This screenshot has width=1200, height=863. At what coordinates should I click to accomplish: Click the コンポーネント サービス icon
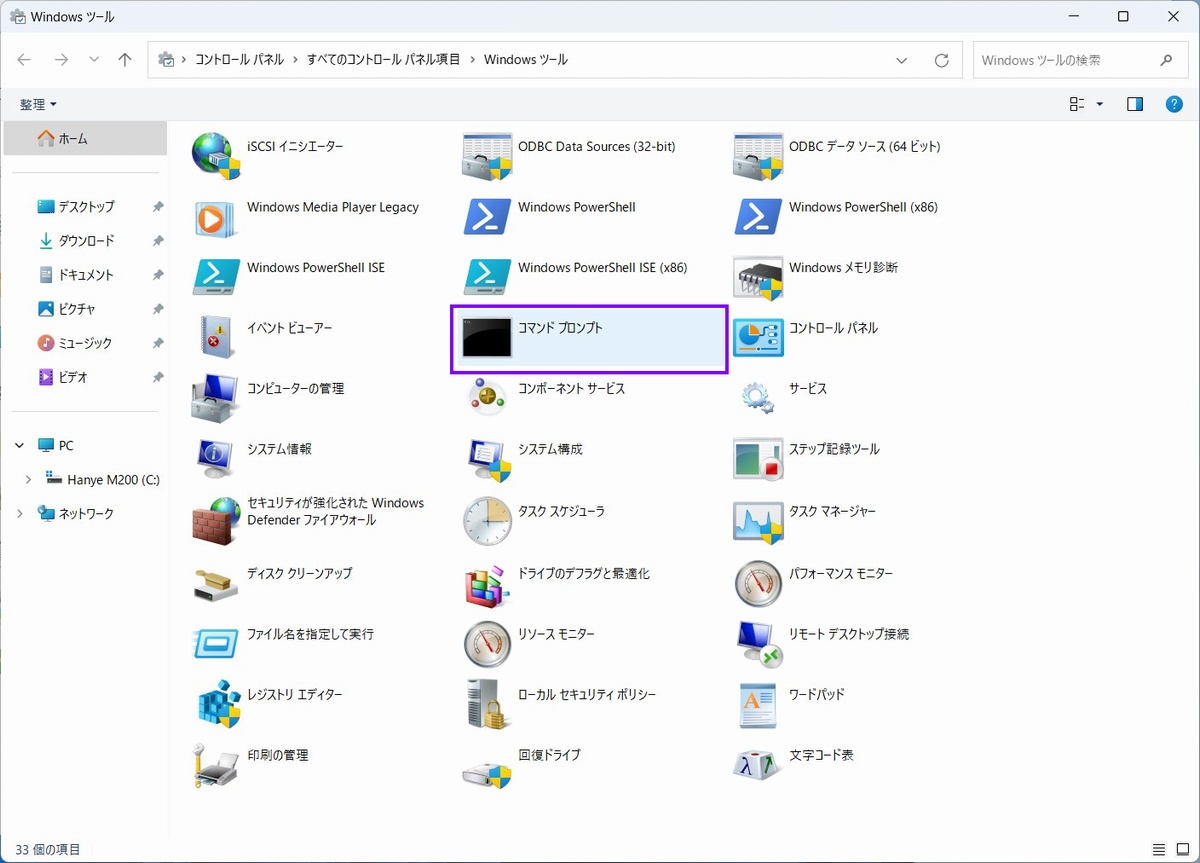pos(487,398)
